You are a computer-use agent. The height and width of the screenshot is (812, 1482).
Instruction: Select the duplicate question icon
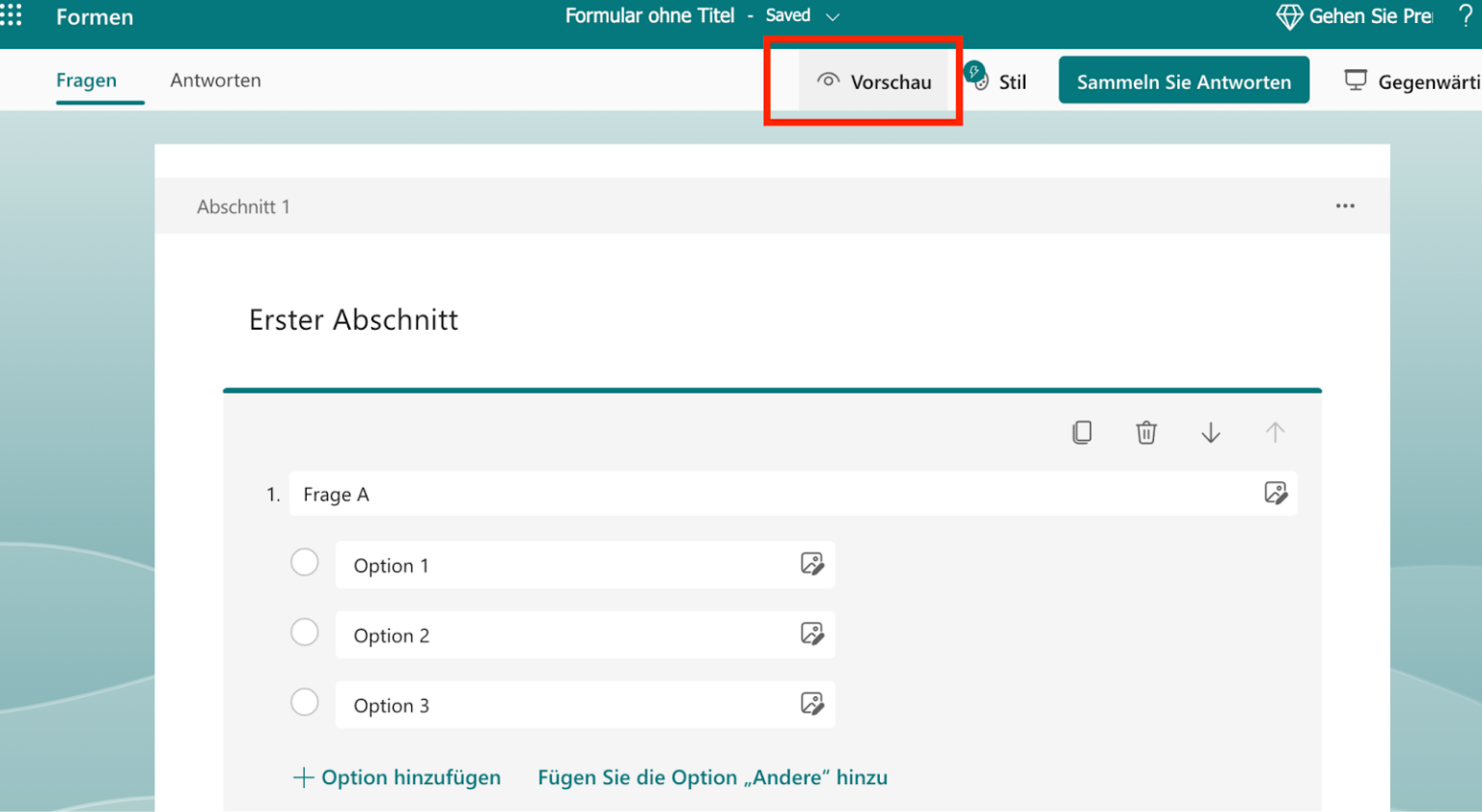click(1082, 432)
